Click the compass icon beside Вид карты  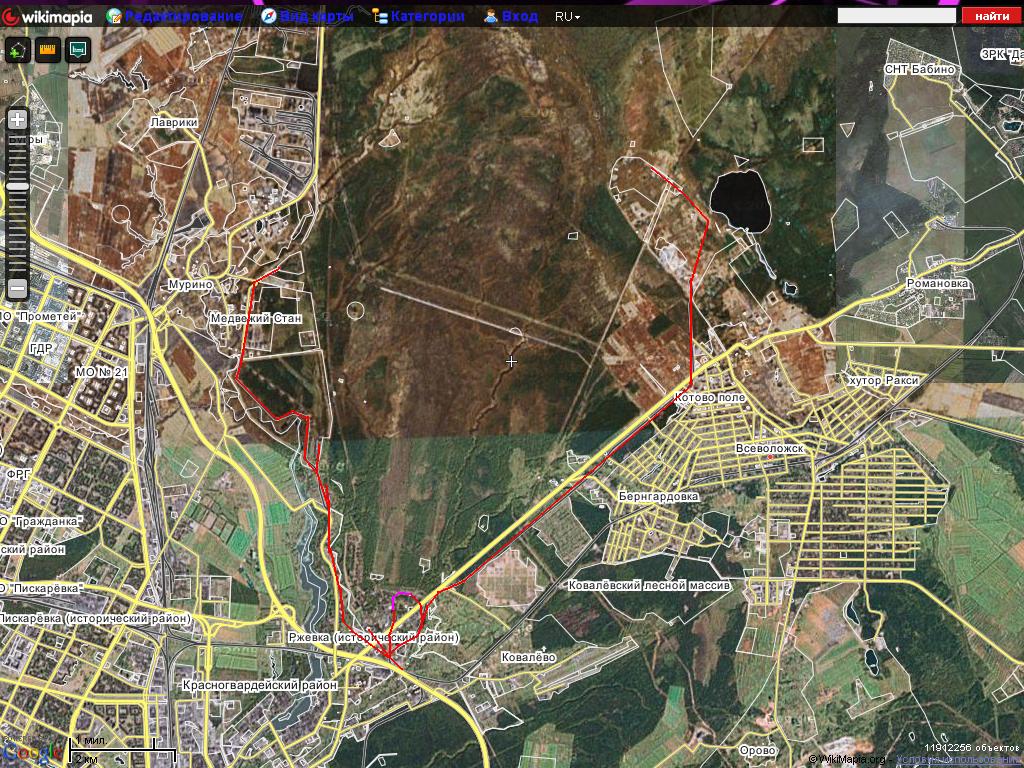coord(269,16)
